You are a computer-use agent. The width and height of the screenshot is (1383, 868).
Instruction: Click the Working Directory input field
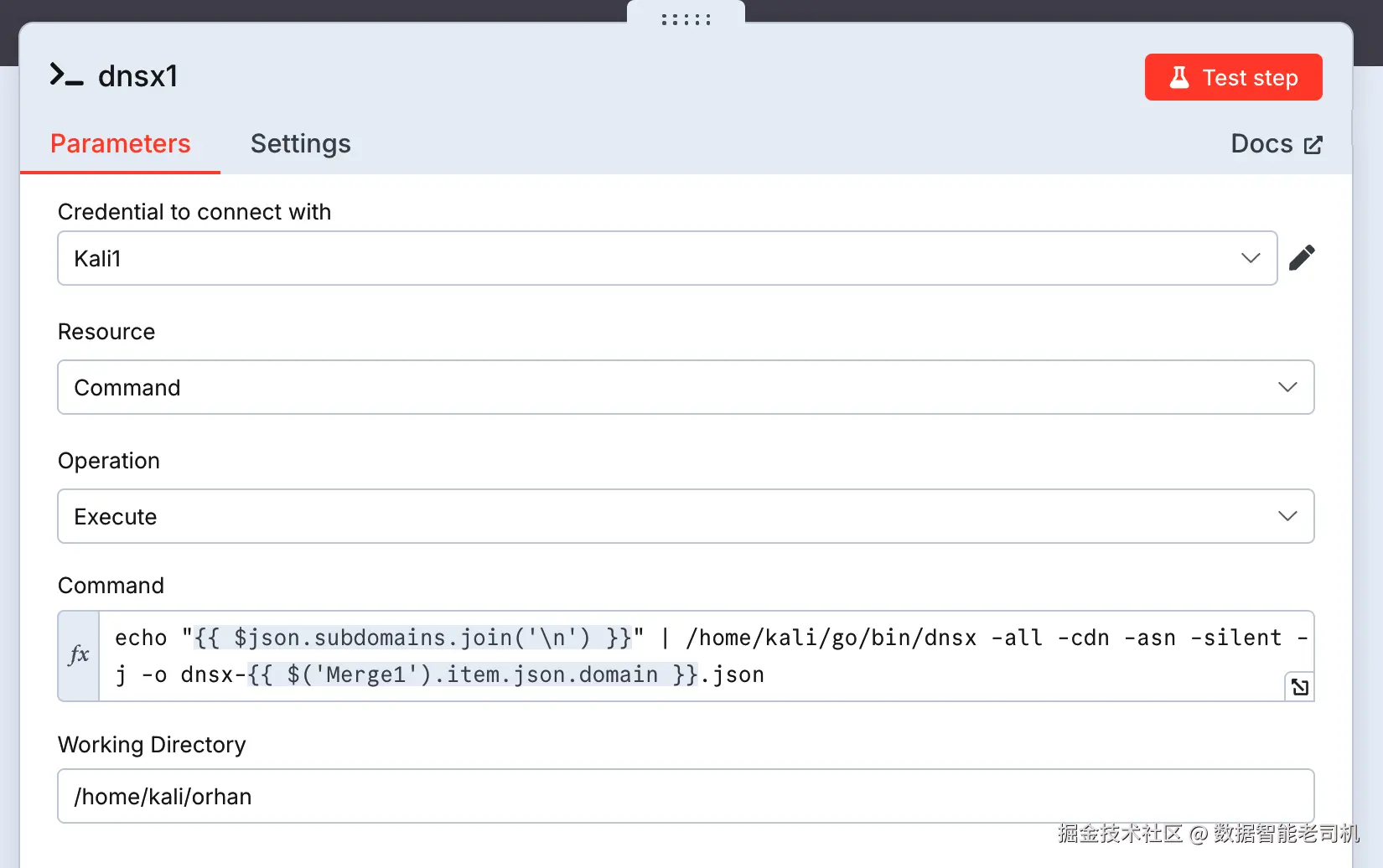(686, 796)
